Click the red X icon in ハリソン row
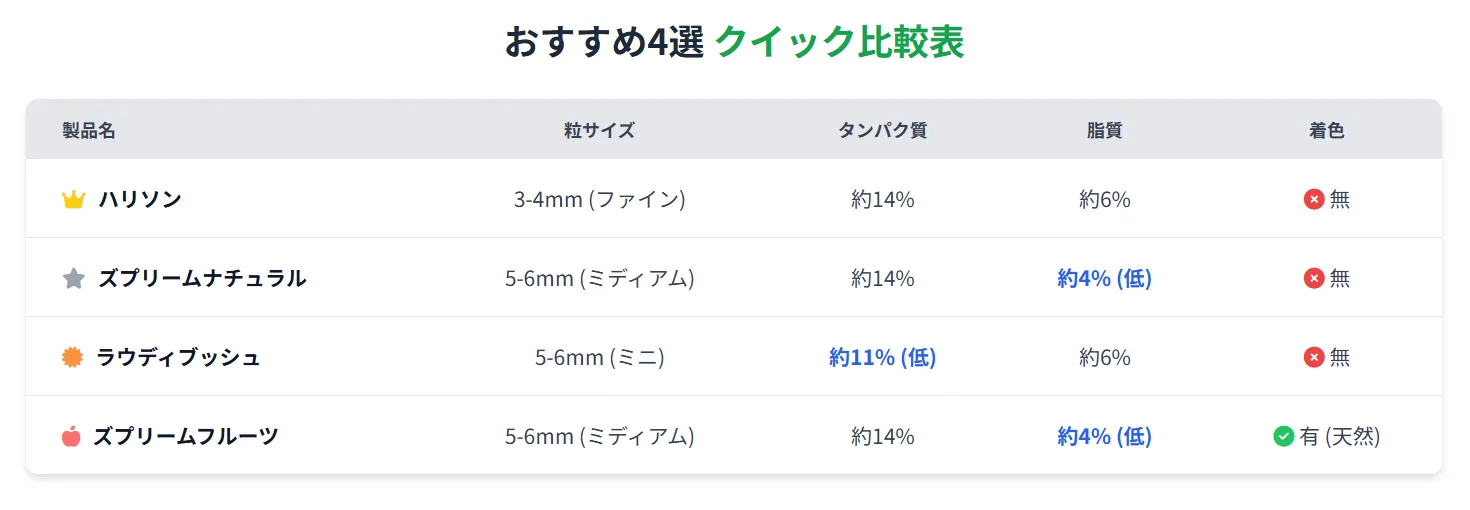Image resolution: width=1470 pixels, height=510 pixels. (x=1314, y=200)
